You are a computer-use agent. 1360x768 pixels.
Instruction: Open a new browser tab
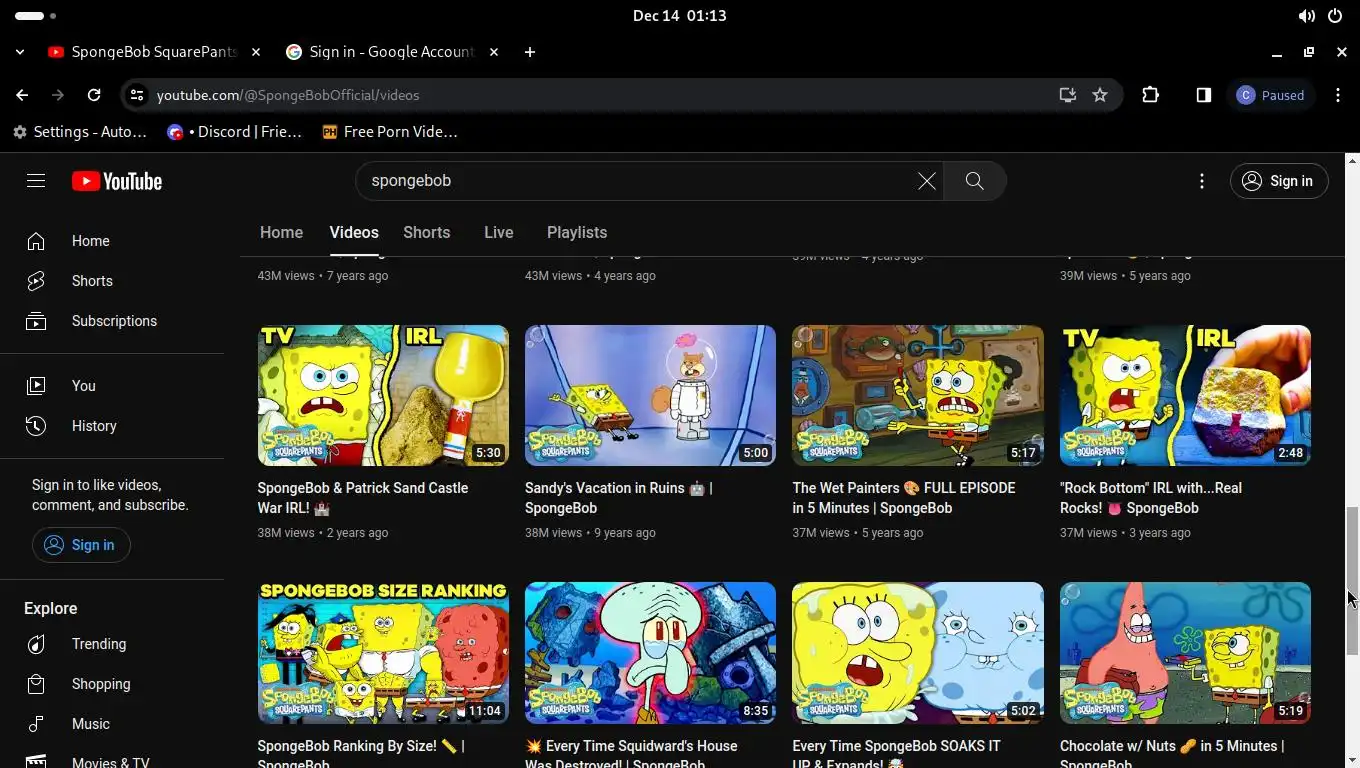point(530,52)
